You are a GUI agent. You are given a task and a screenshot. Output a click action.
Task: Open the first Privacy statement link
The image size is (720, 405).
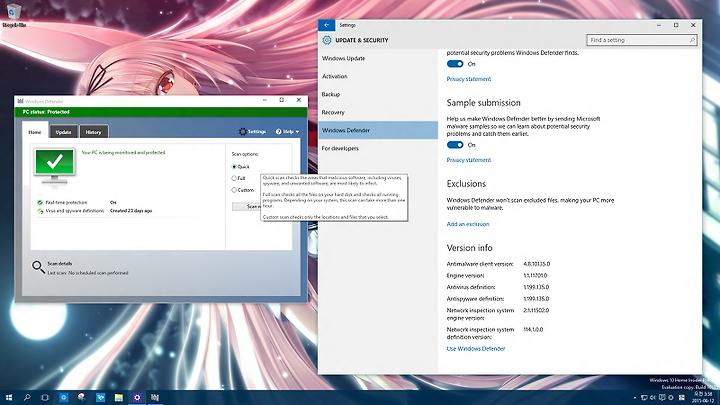point(469,79)
